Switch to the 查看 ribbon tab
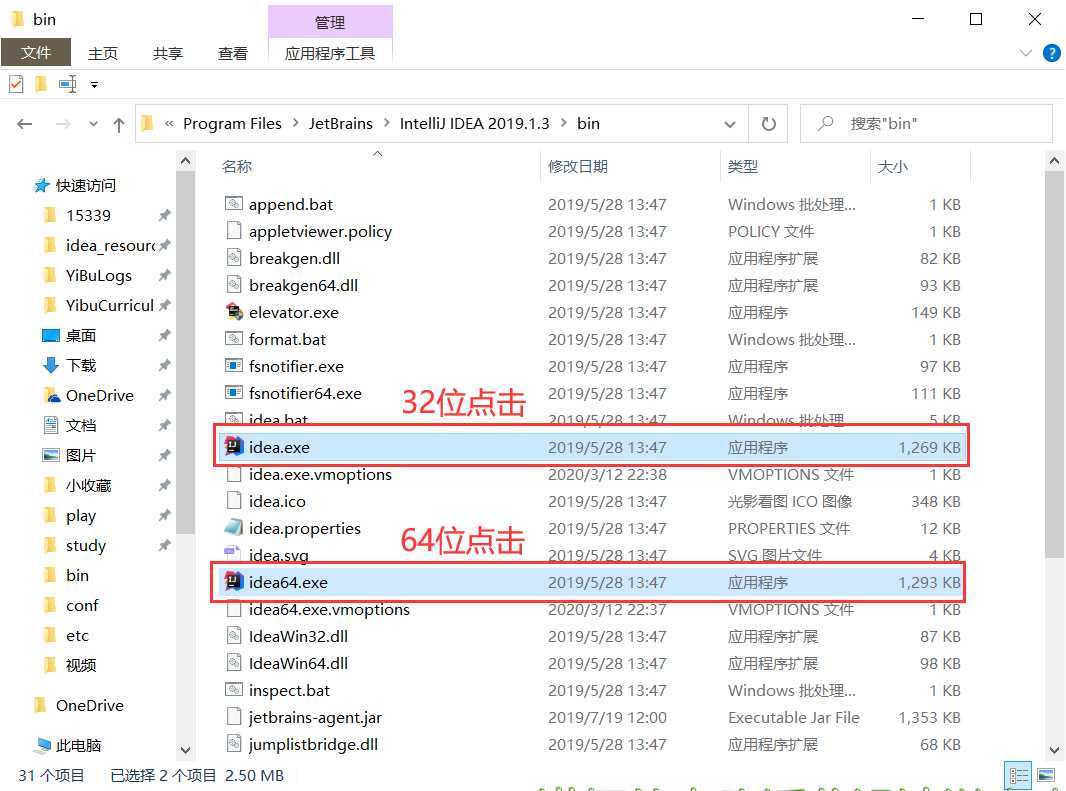The image size is (1066, 791). pyautogui.click(x=233, y=53)
